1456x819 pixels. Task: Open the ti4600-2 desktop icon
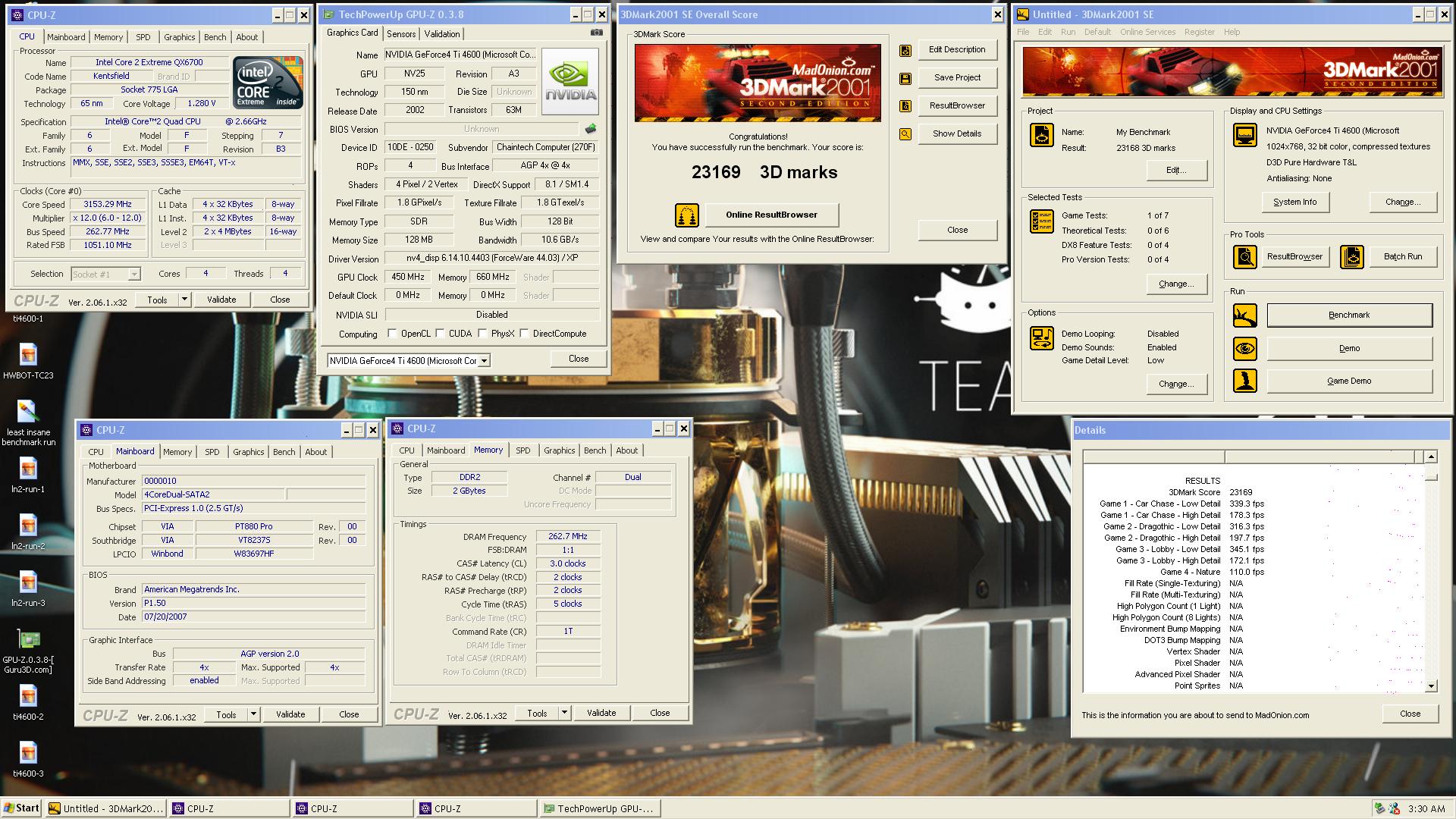pyautogui.click(x=28, y=702)
